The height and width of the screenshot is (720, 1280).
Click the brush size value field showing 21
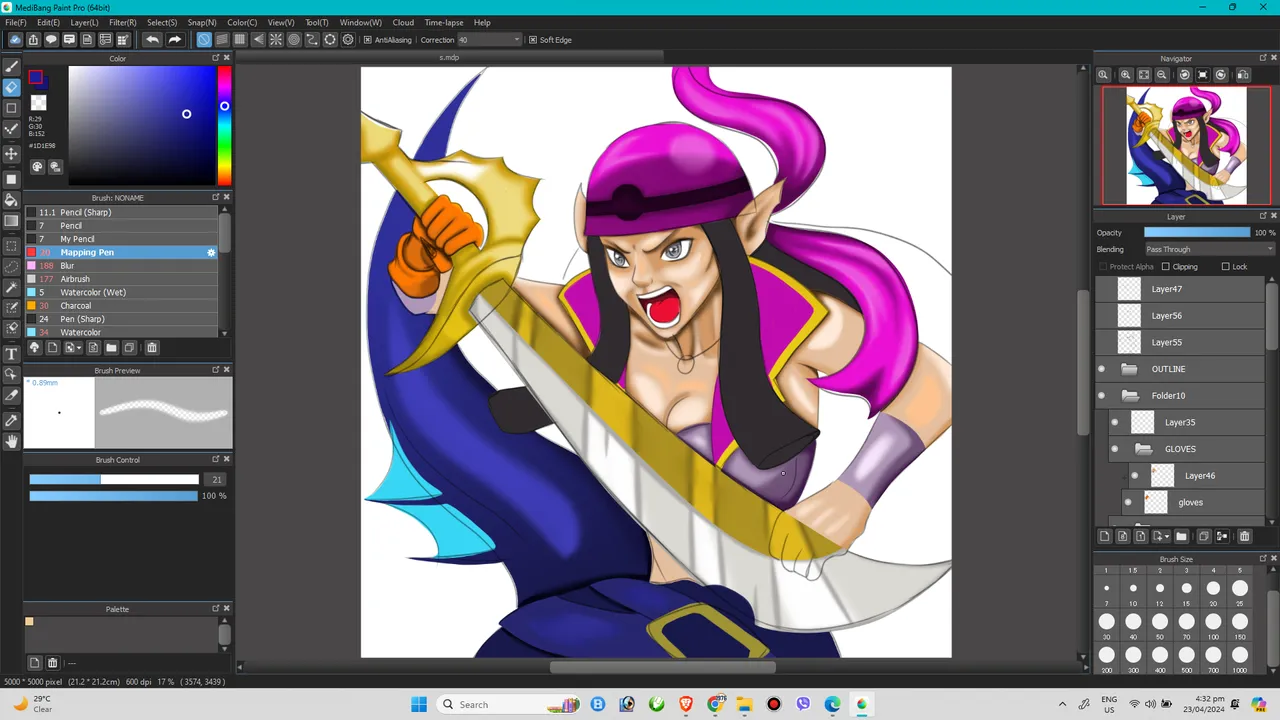click(x=216, y=480)
